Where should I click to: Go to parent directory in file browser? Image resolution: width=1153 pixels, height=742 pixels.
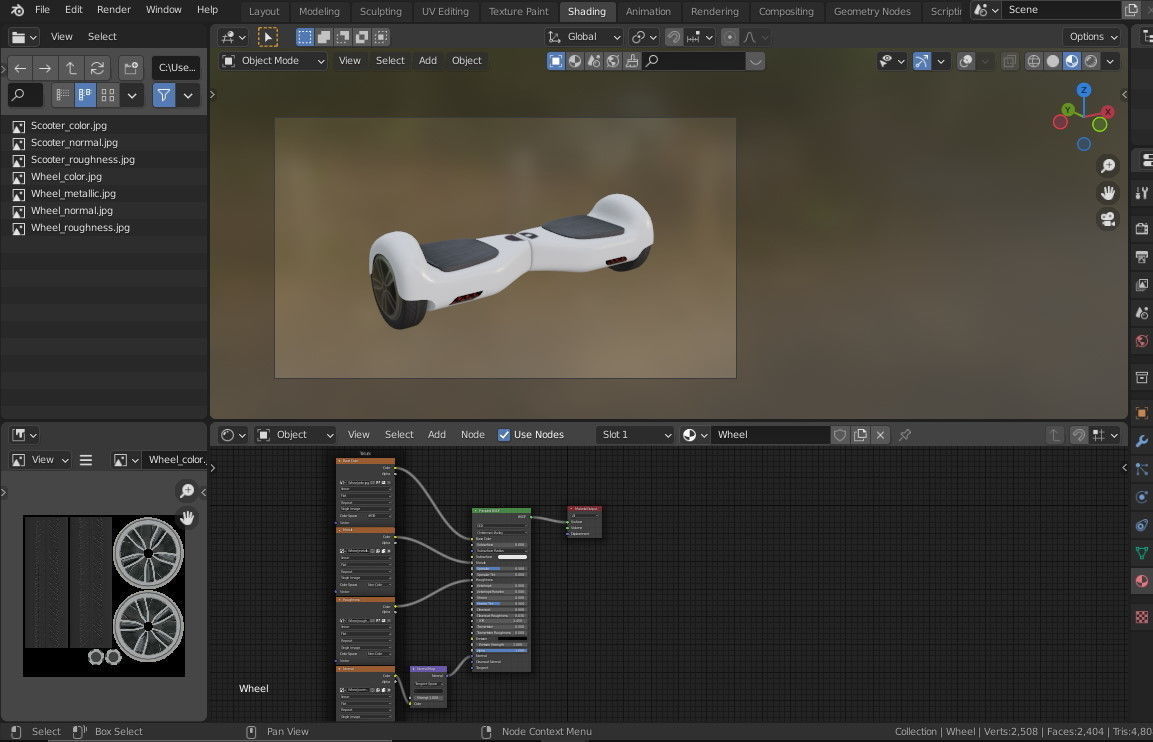click(71, 68)
